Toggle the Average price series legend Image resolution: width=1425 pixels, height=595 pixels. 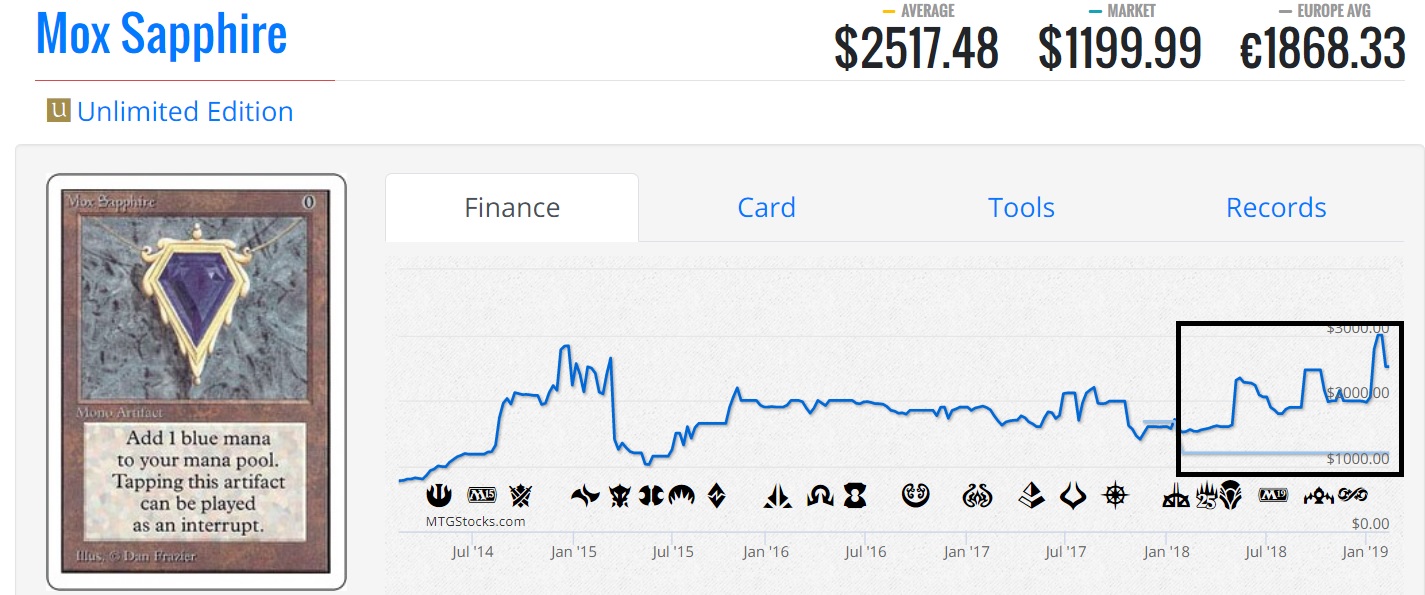[915, 11]
